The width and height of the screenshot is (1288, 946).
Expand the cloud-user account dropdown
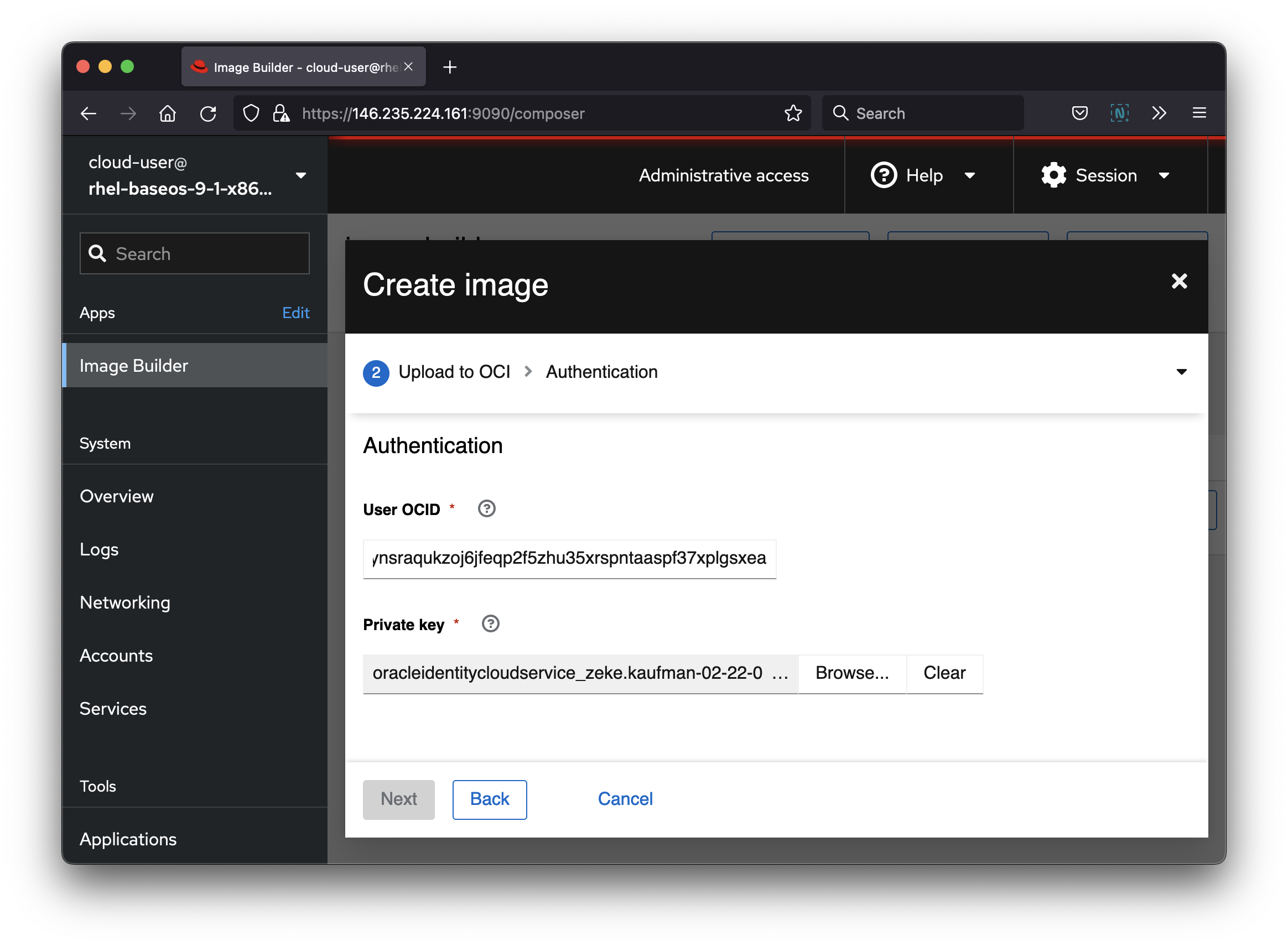tap(301, 175)
